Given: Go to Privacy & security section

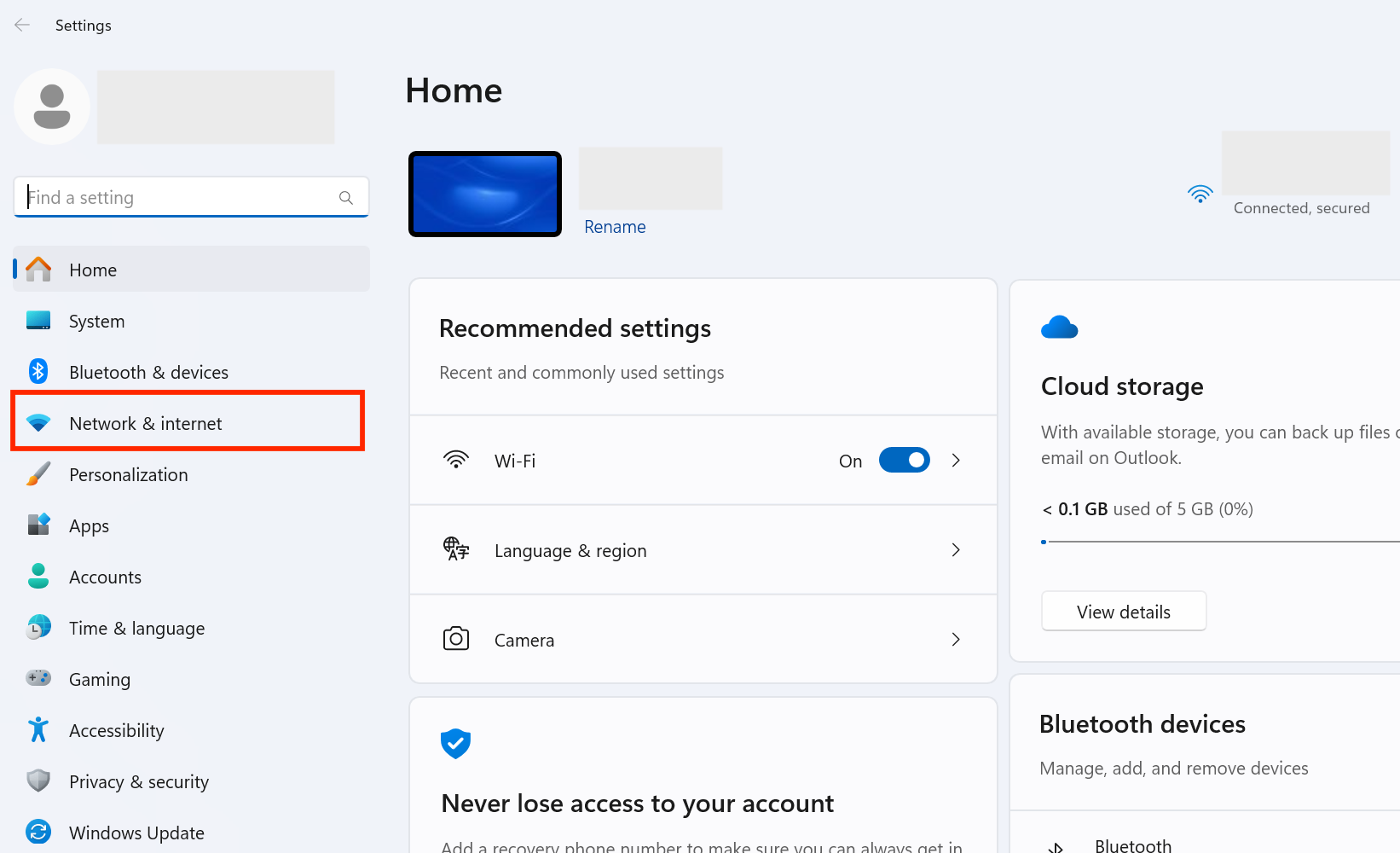Looking at the screenshot, I should click(x=138, y=782).
